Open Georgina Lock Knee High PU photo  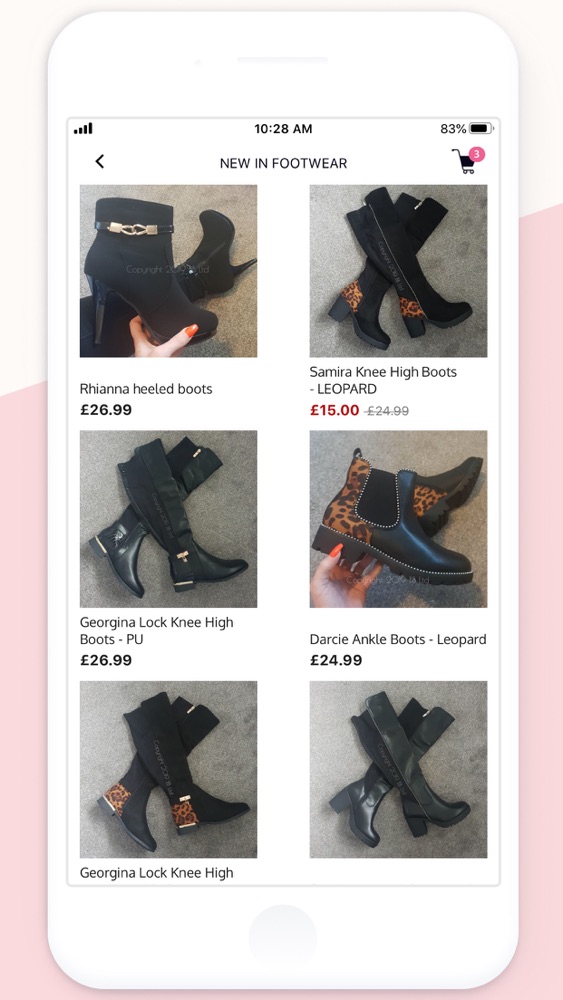click(168, 519)
